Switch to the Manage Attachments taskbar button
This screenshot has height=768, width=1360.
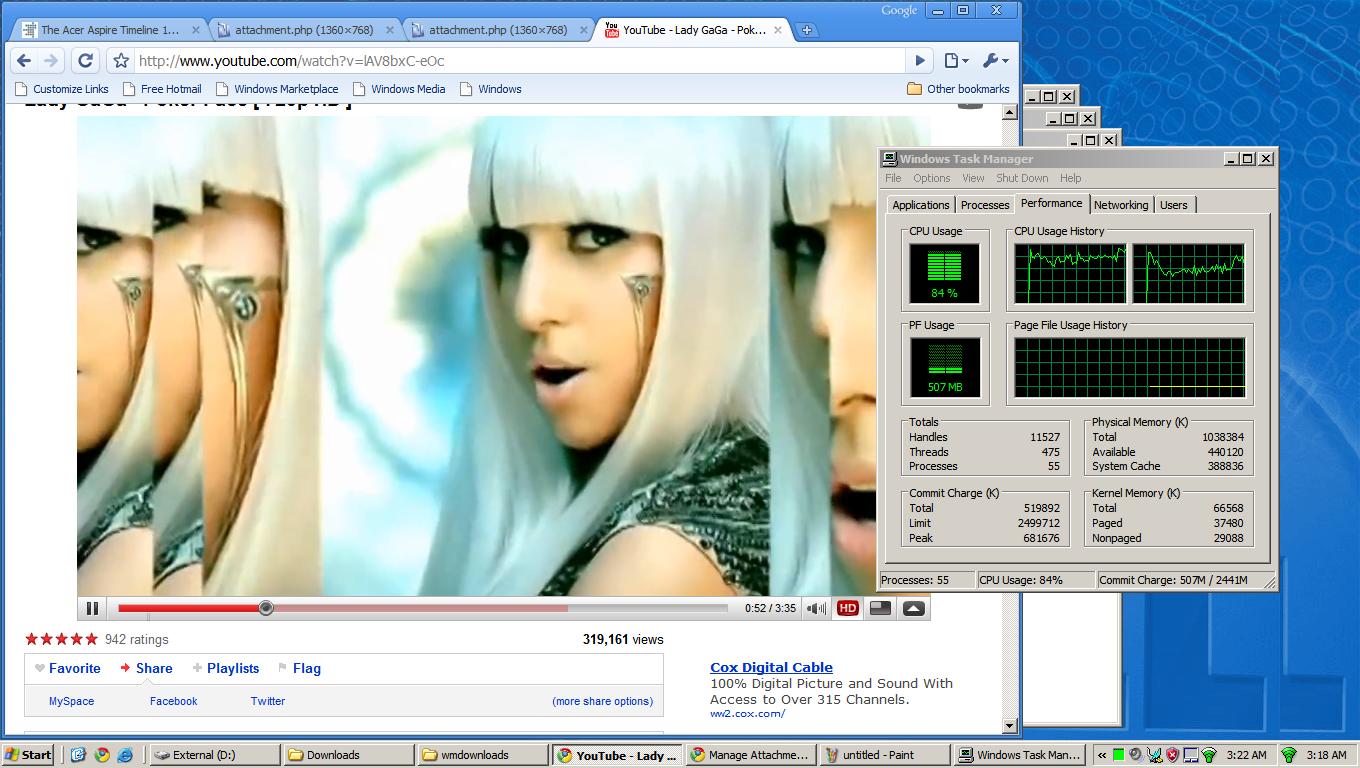click(750, 755)
